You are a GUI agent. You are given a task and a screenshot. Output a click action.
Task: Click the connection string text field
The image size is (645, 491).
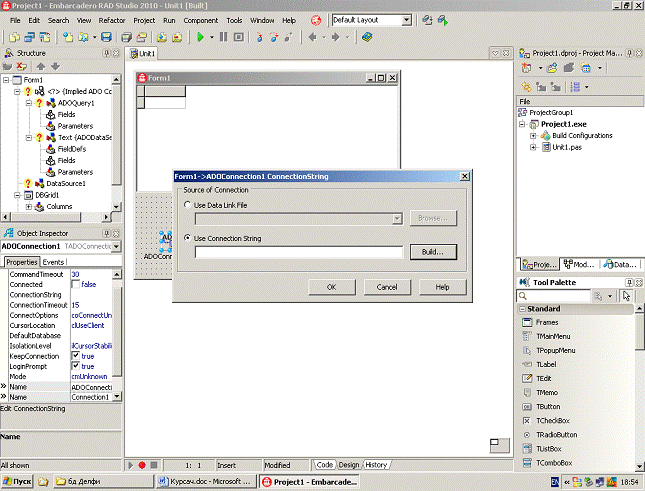point(298,252)
